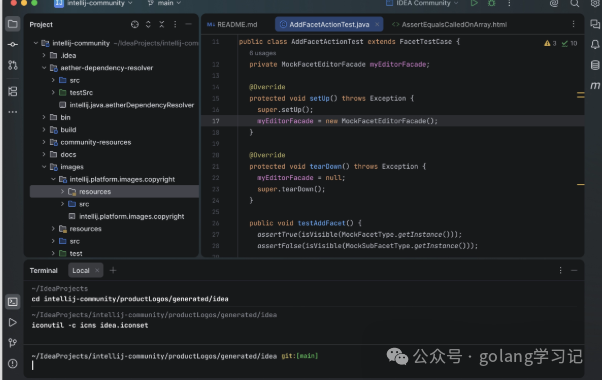
Task: Open the intellij-community project dropdown
Action: click(x=93, y=3)
